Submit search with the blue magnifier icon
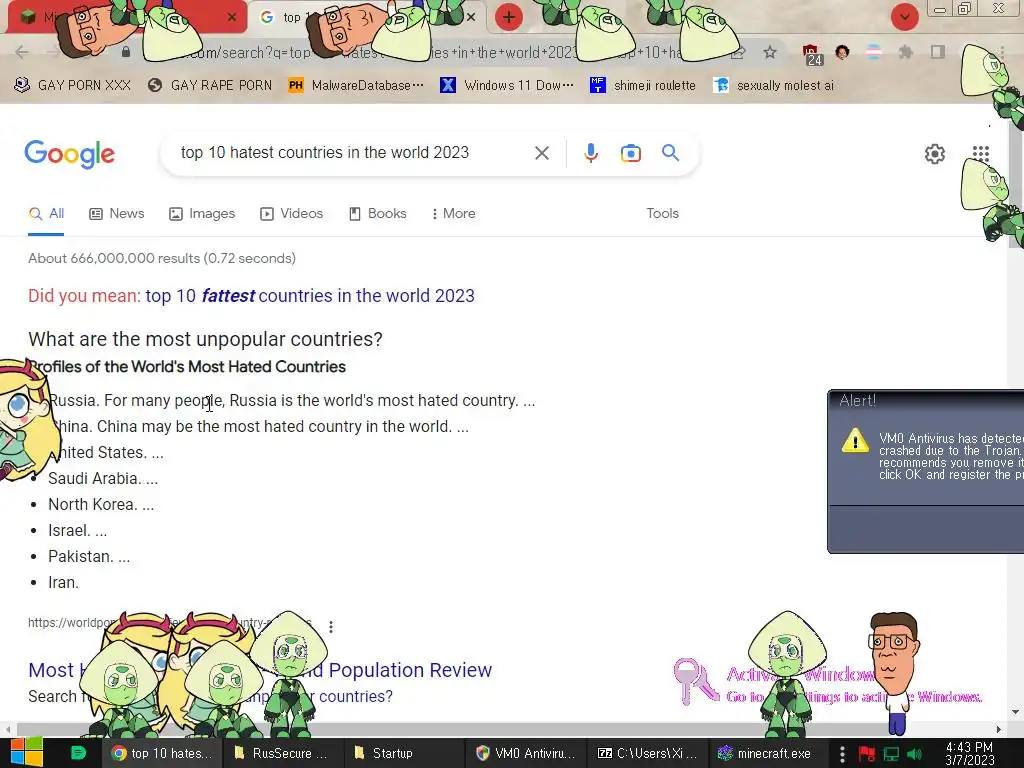 [x=670, y=153]
